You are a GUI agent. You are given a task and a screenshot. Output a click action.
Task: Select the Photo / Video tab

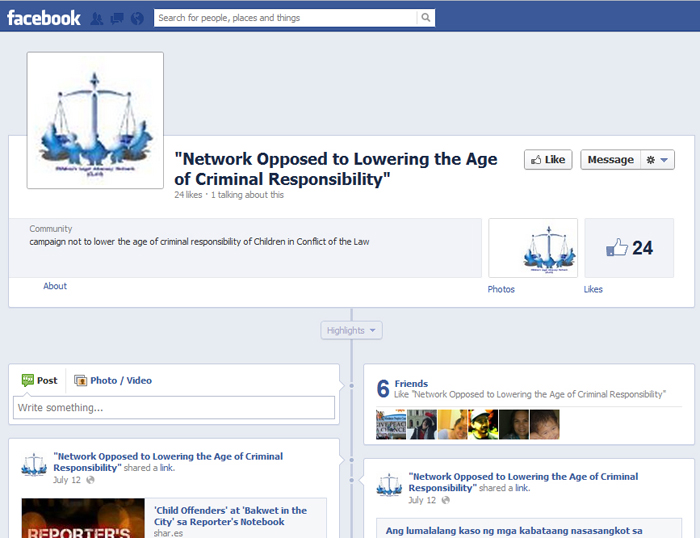pyautogui.click(x=113, y=380)
